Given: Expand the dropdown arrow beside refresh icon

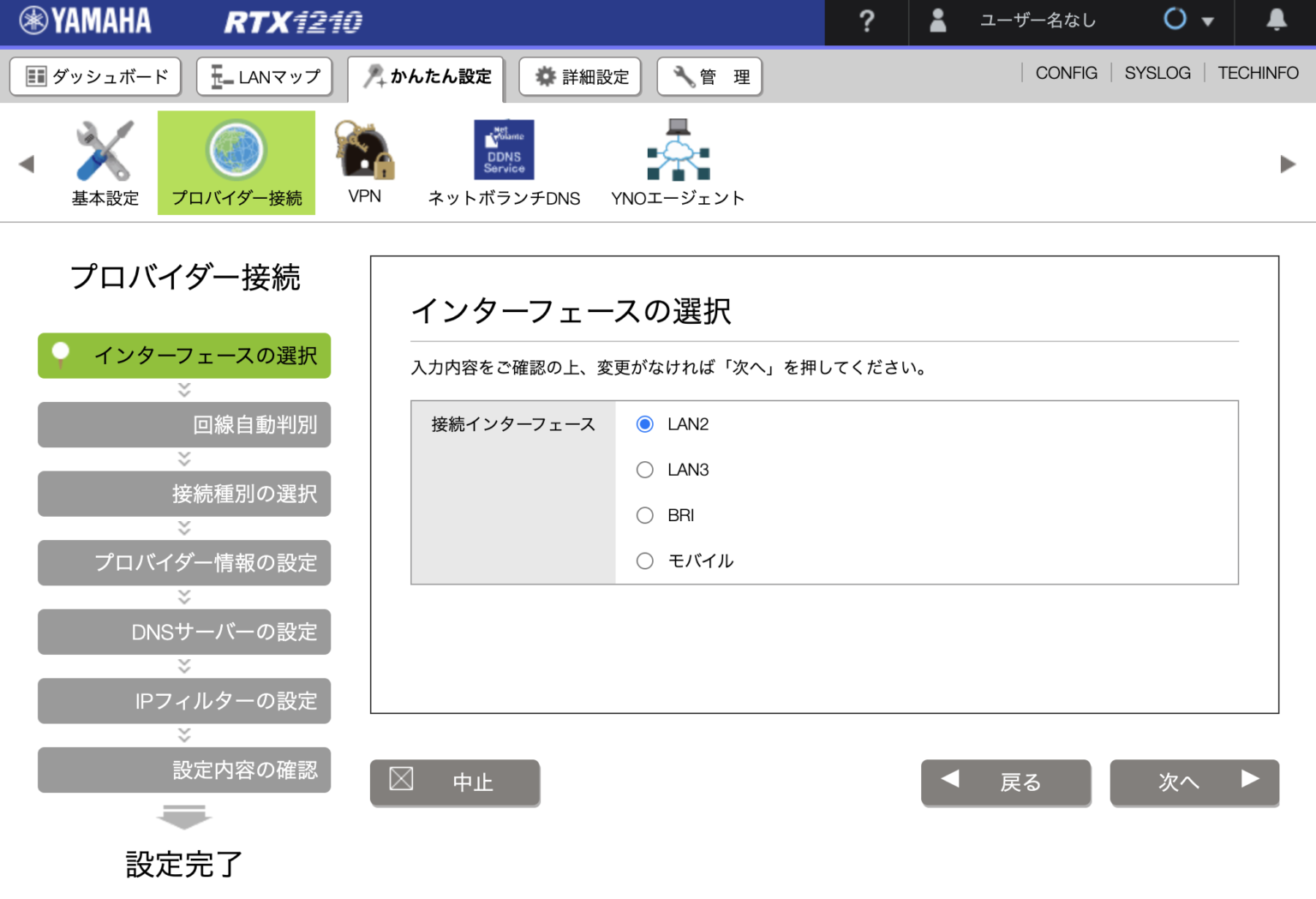Looking at the screenshot, I should pos(1208,21).
